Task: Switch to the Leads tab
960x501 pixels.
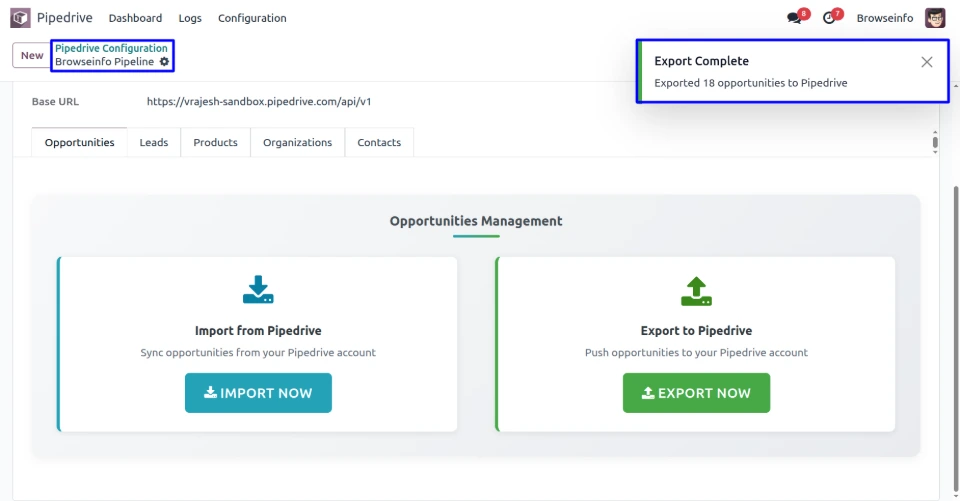Action: click(x=154, y=143)
